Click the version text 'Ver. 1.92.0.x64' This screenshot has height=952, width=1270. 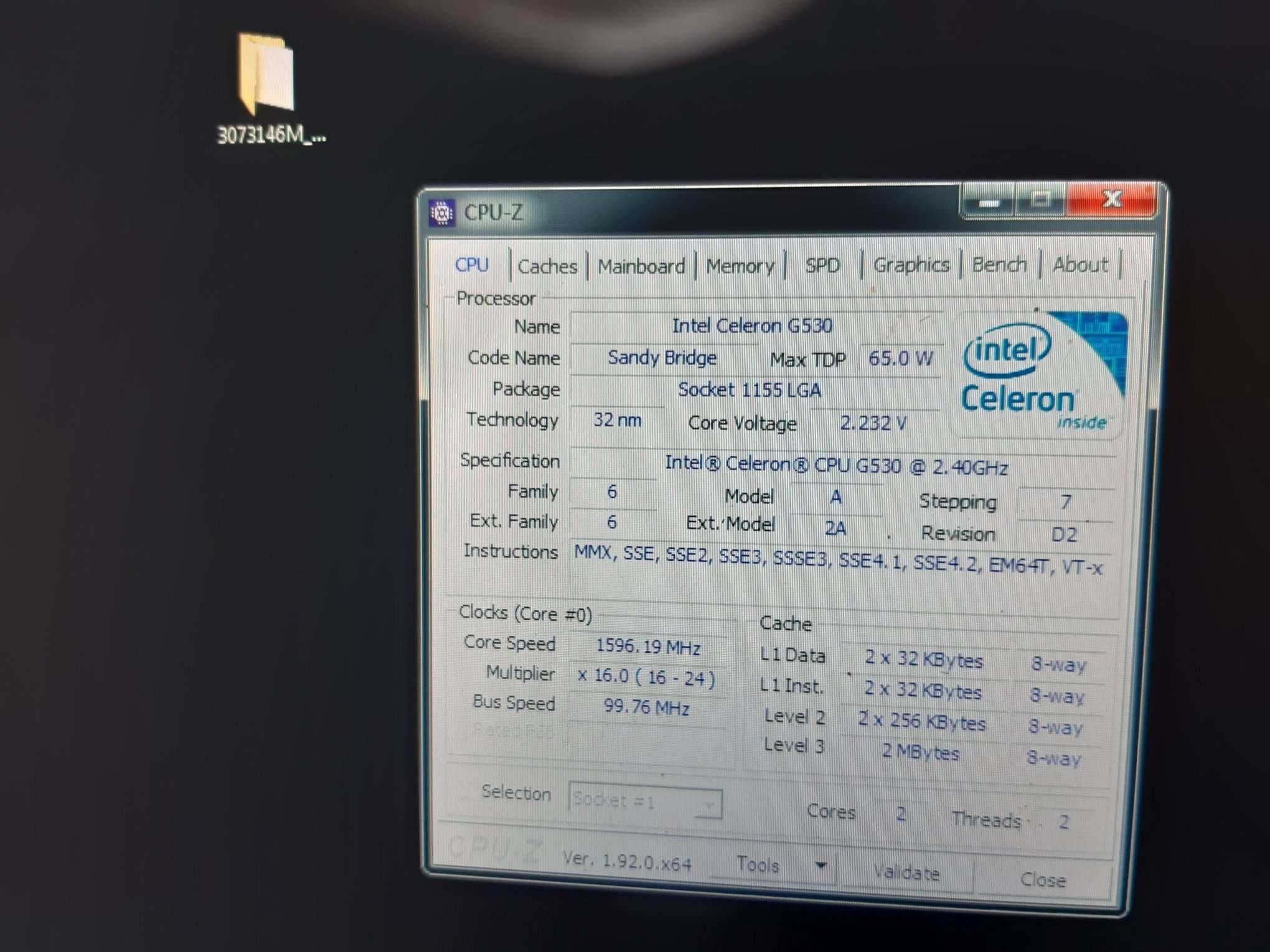coord(627,861)
